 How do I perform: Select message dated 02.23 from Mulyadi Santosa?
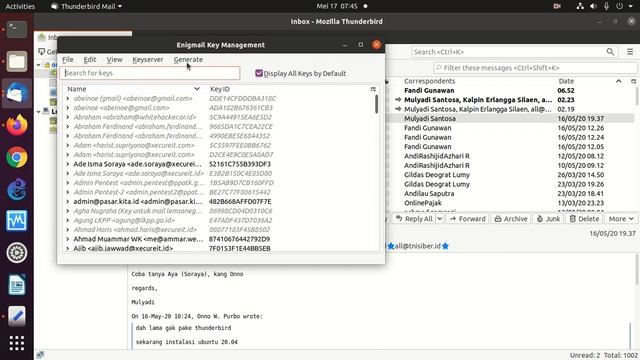tap(510, 100)
